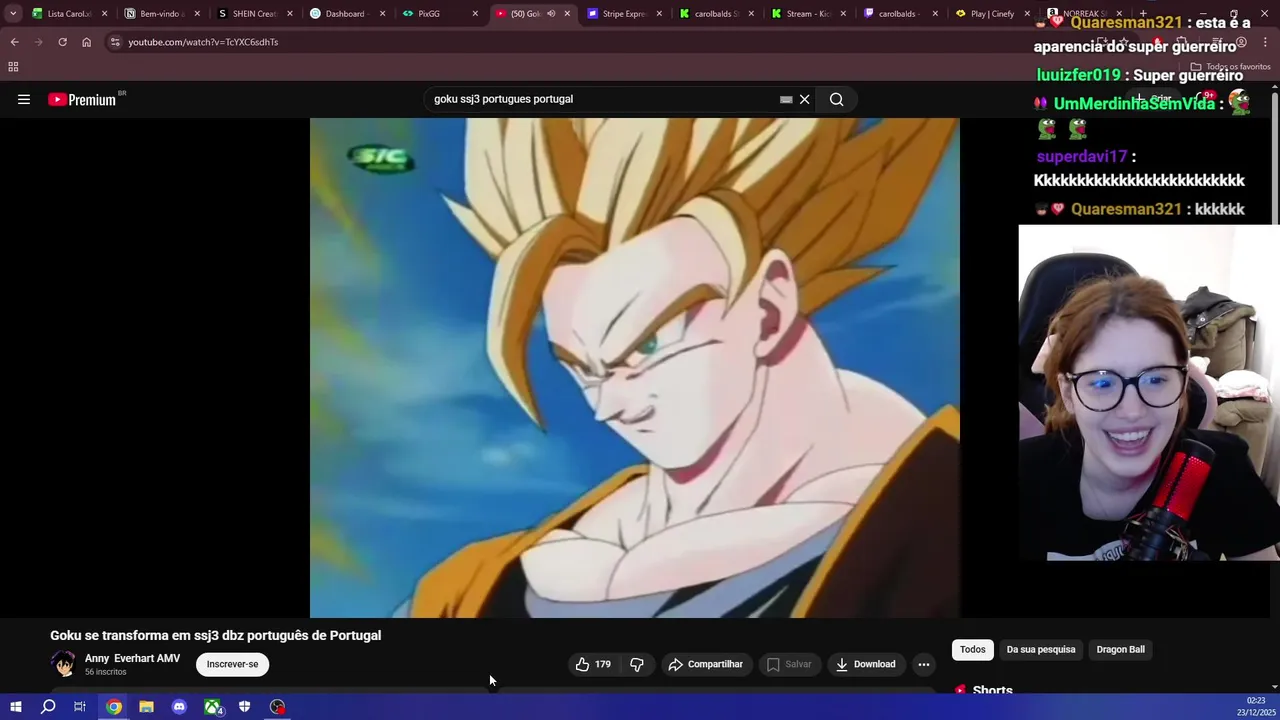
Task: Click the video title text
Action: click(x=216, y=635)
